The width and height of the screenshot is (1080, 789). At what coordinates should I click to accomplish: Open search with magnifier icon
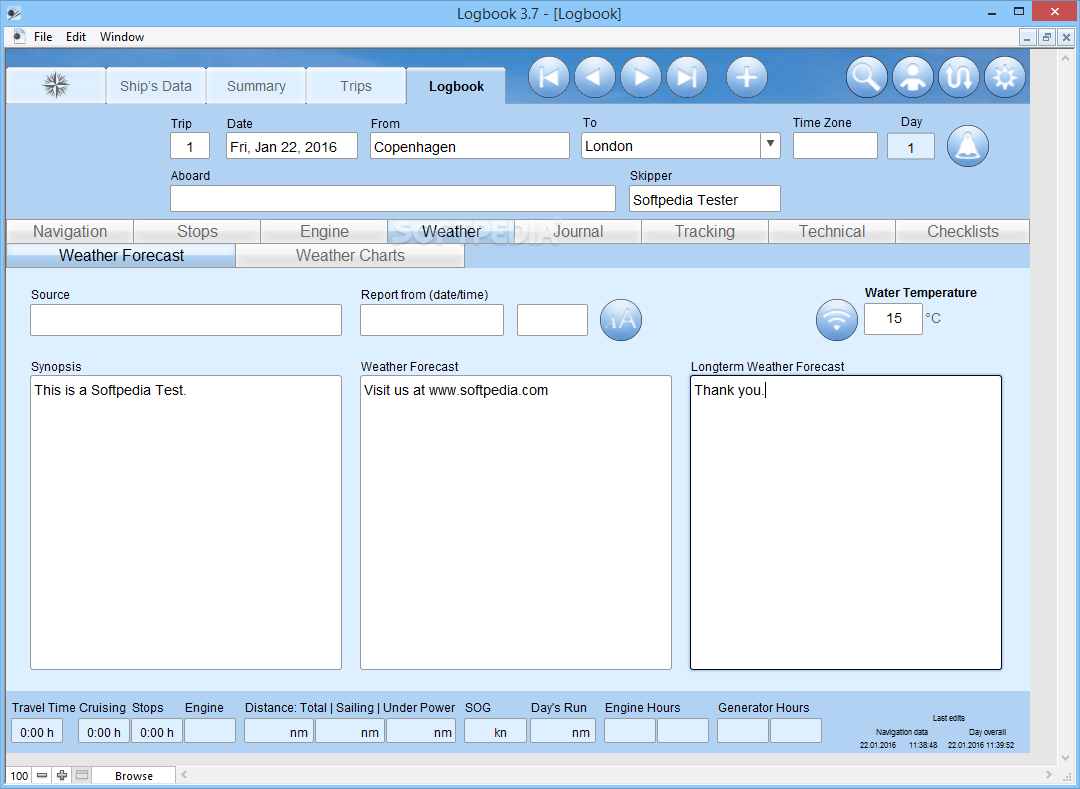(x=866, y=77)
